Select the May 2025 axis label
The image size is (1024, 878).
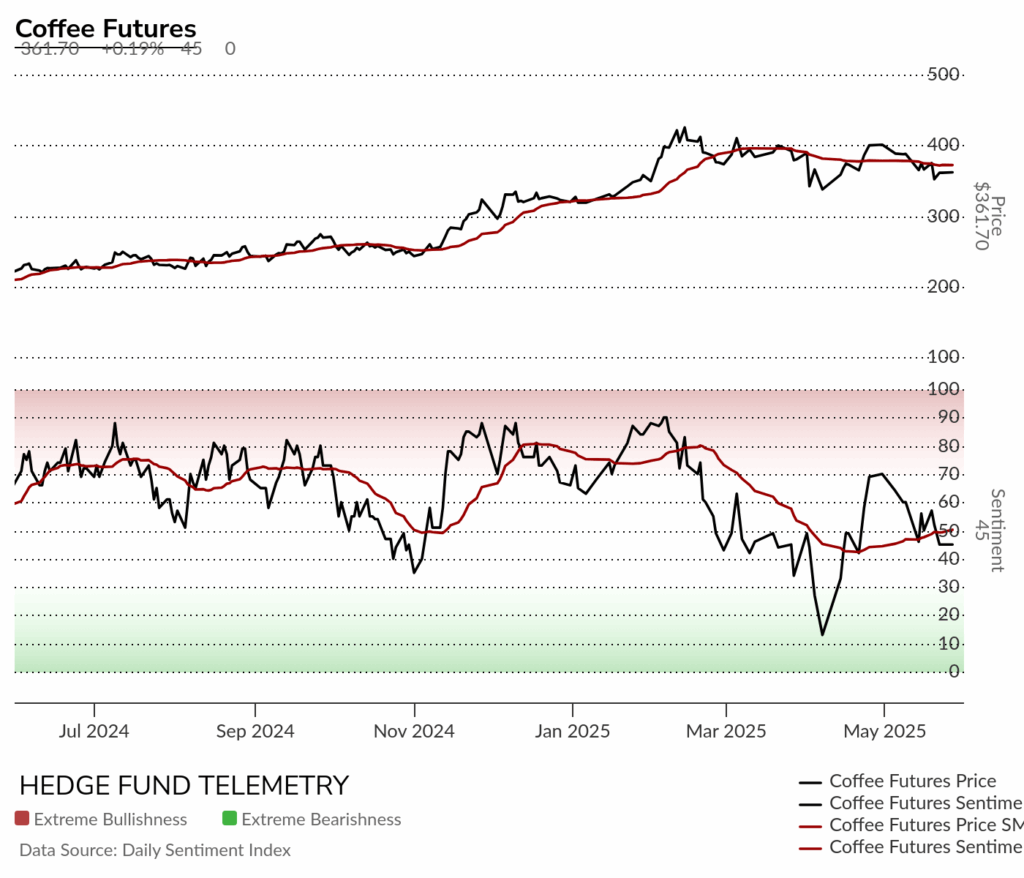(x=884, y=731)
